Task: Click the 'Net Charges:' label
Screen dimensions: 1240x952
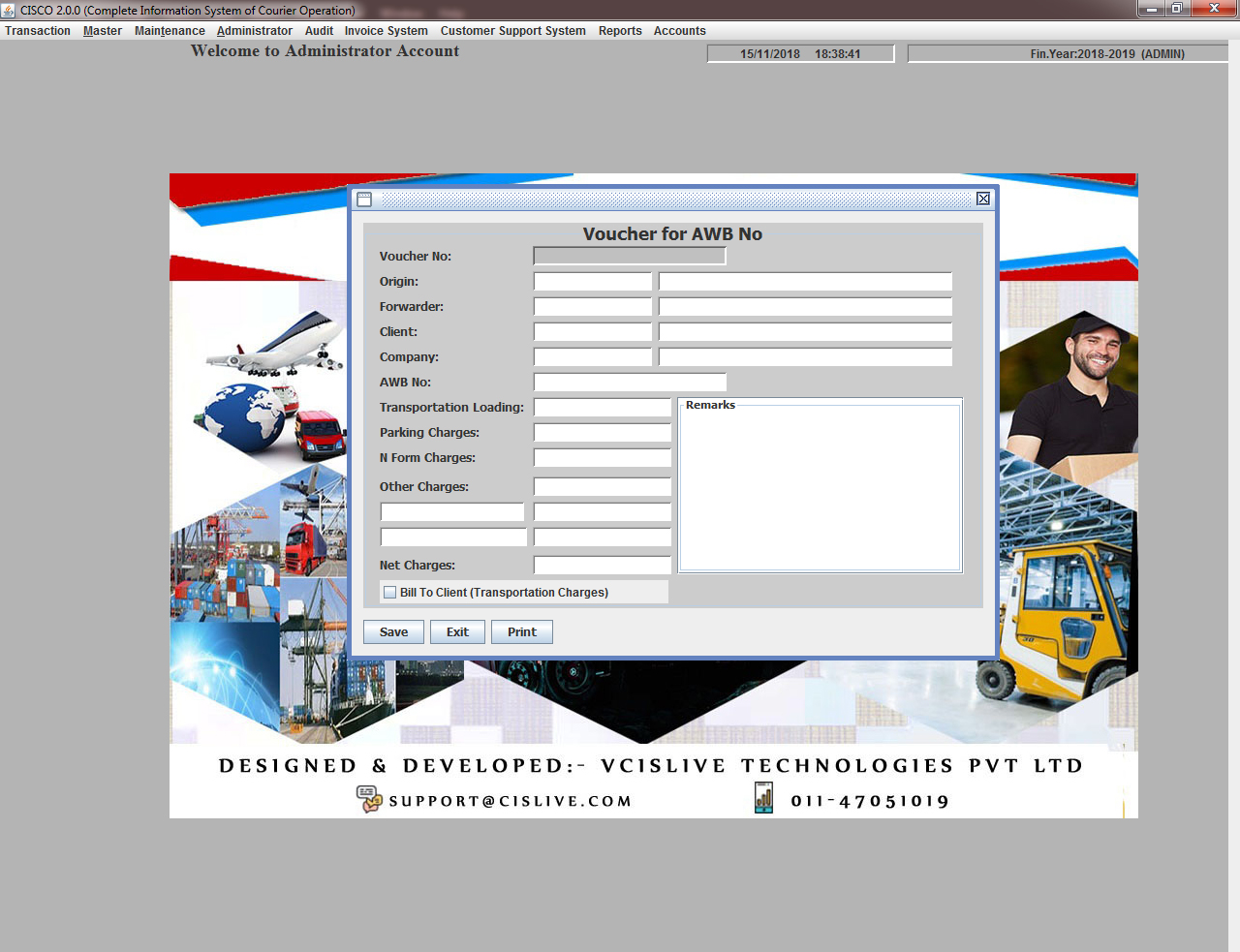Action: (418, 566)
